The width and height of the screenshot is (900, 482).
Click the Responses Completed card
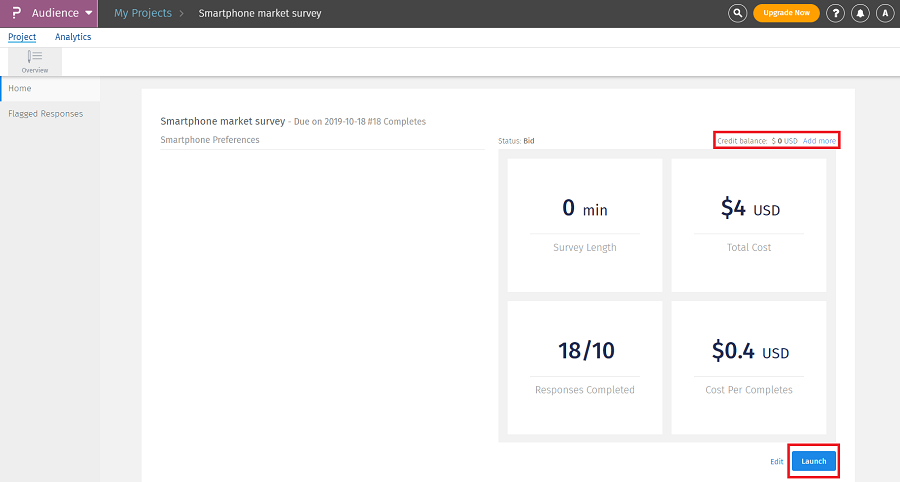point(585,366)
